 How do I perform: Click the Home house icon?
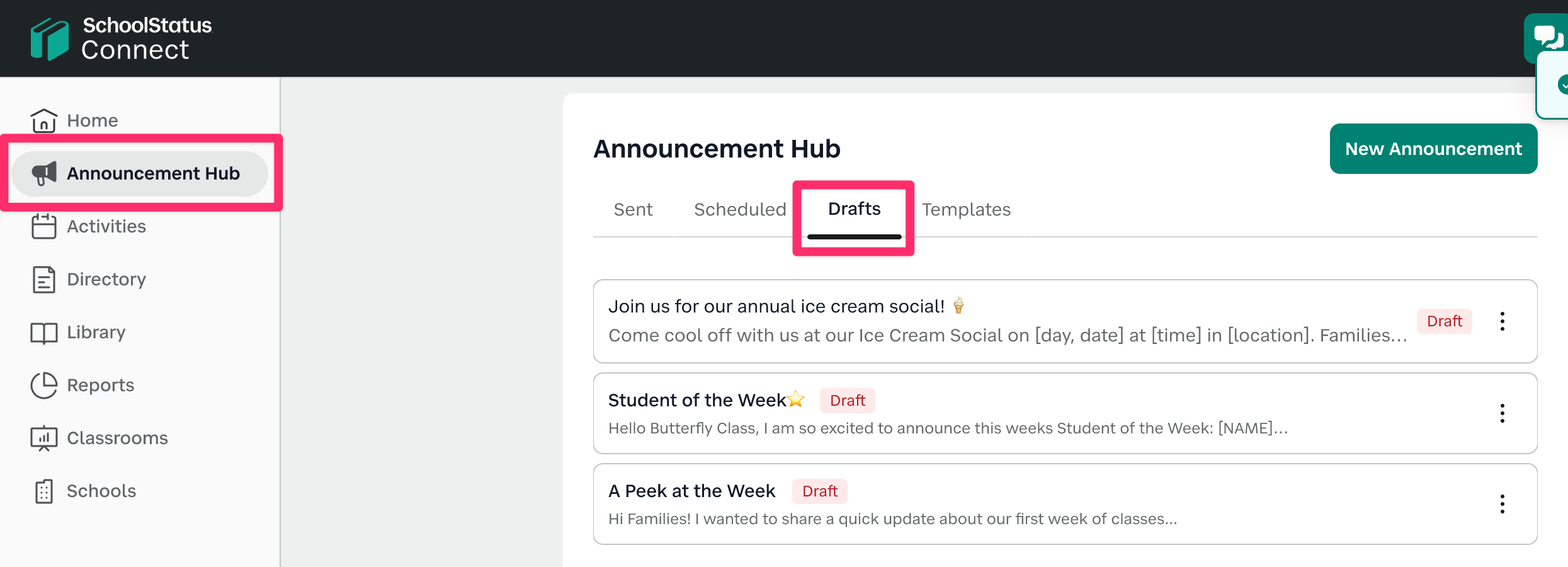pos(43,120)
